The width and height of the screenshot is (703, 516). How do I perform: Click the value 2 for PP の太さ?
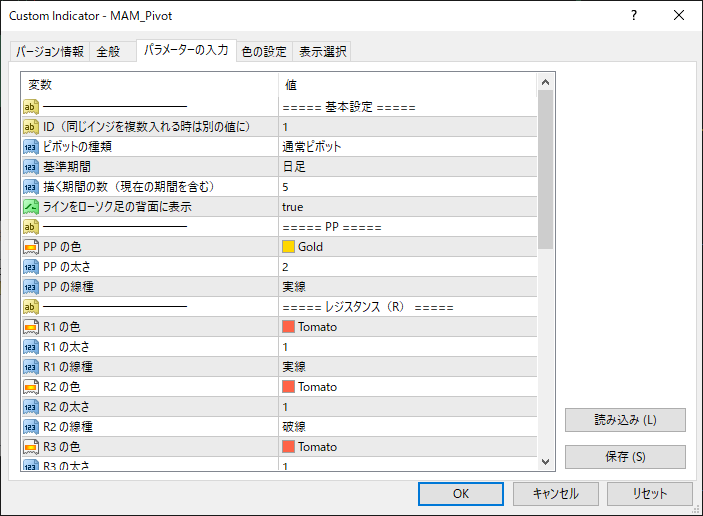408,267
